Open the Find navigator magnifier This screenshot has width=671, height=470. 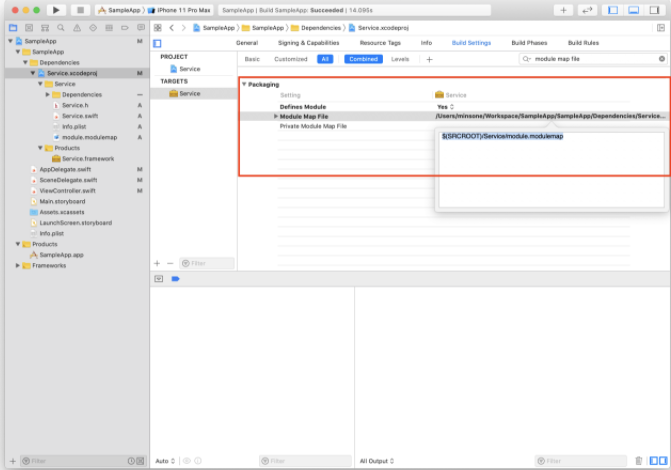61,28
